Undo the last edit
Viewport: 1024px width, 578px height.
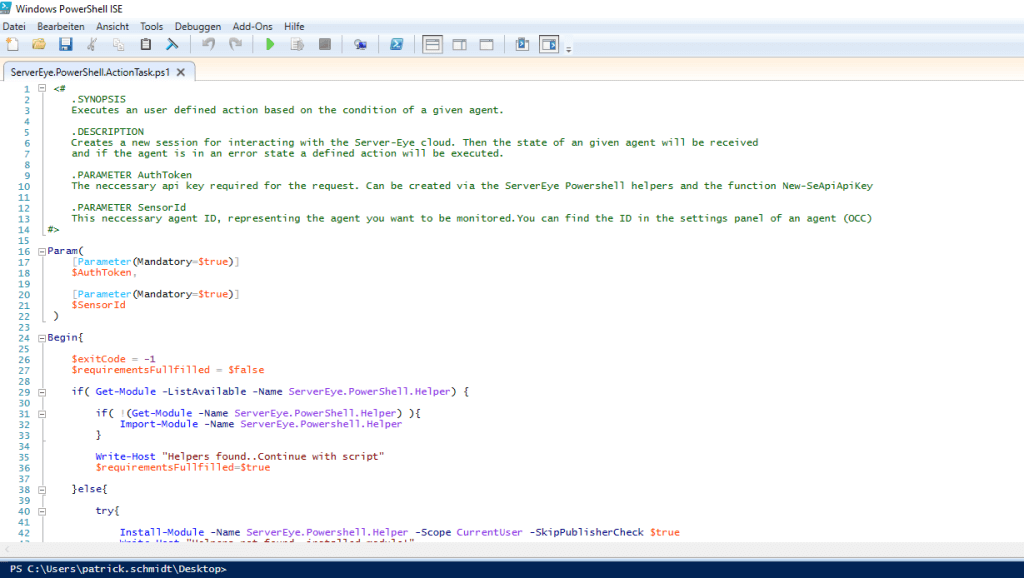[x=209, y=44]
